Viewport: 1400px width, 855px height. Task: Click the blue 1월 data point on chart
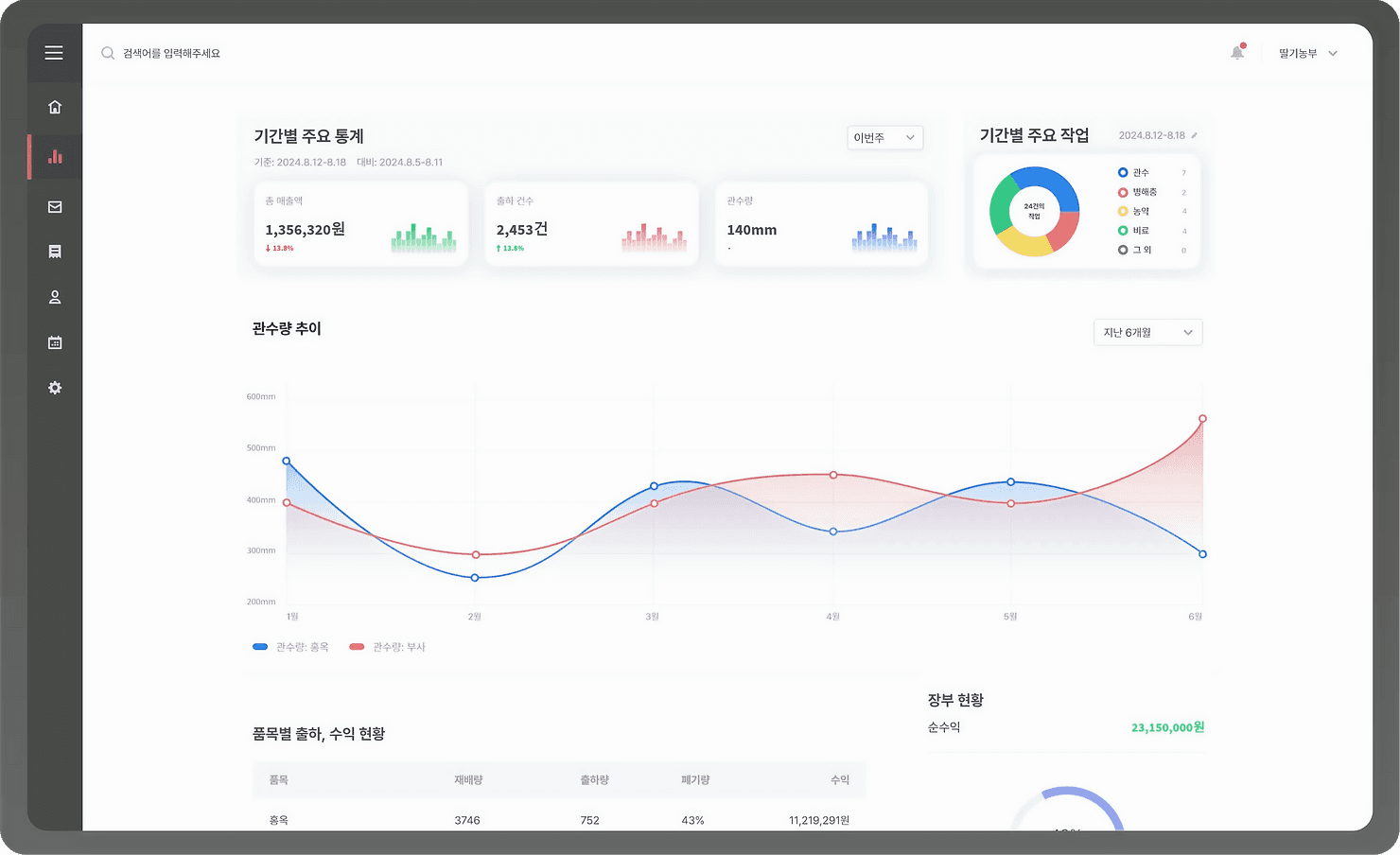coord(287,462)
